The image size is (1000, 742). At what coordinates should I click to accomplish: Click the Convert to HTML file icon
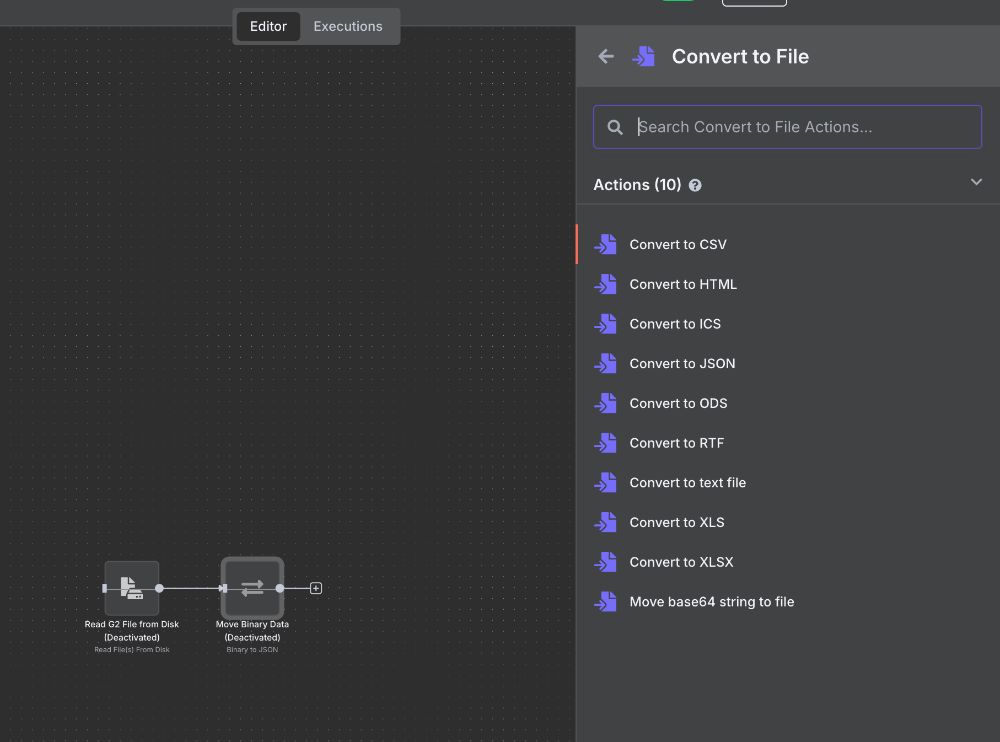pyautogui.click(x=605, y=284)
